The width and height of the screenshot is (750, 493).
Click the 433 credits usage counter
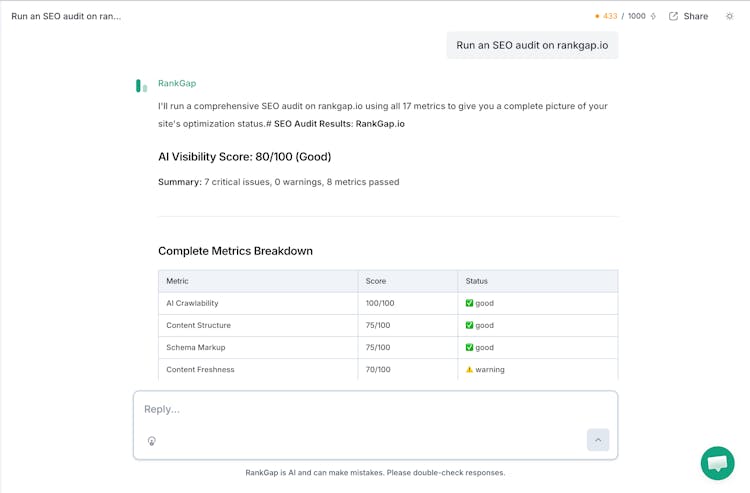tap(610, 16)
